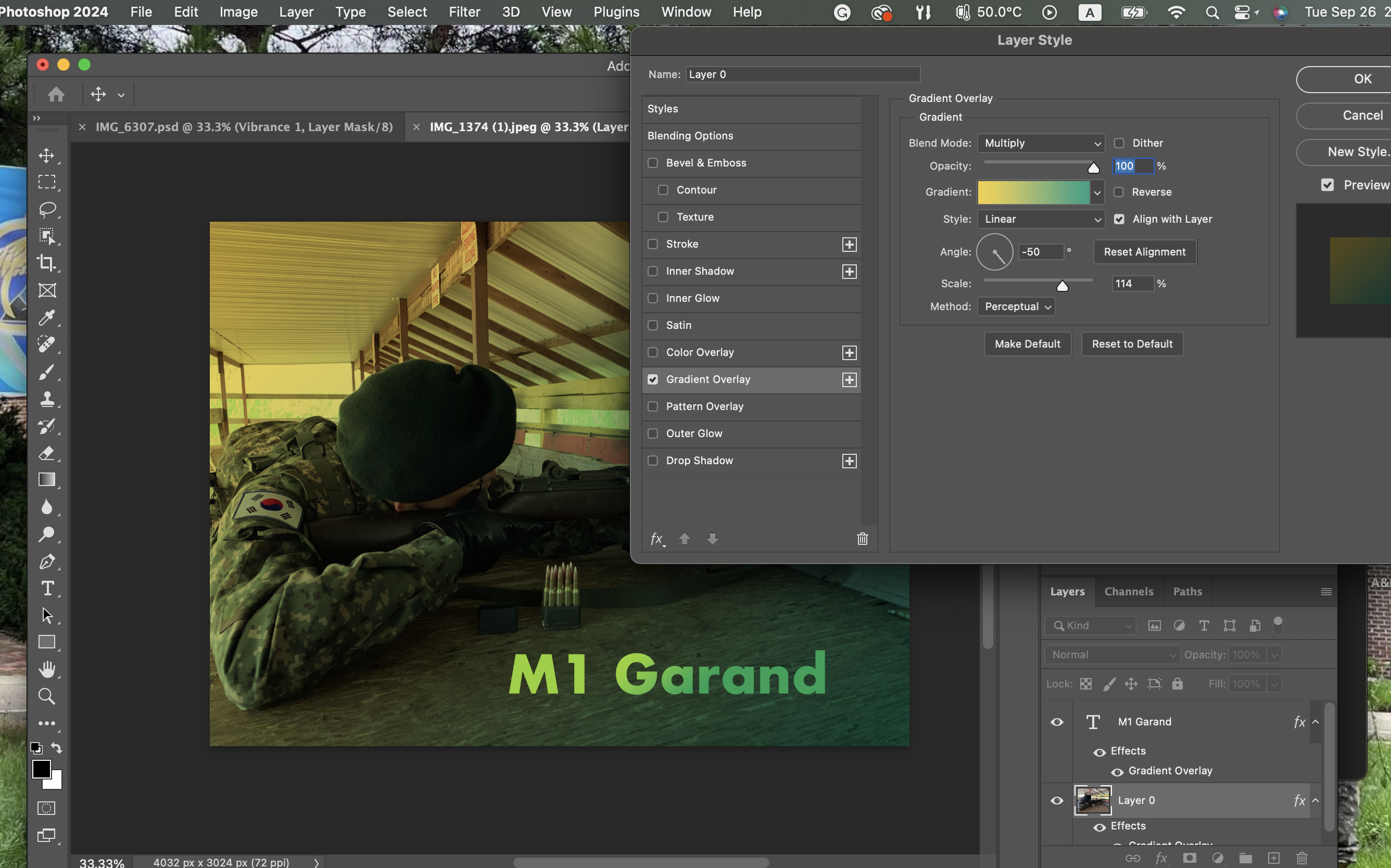
Task: Click the yellow-green gradient swatch
Action: pyautogui.click(x=1033, y=192)
